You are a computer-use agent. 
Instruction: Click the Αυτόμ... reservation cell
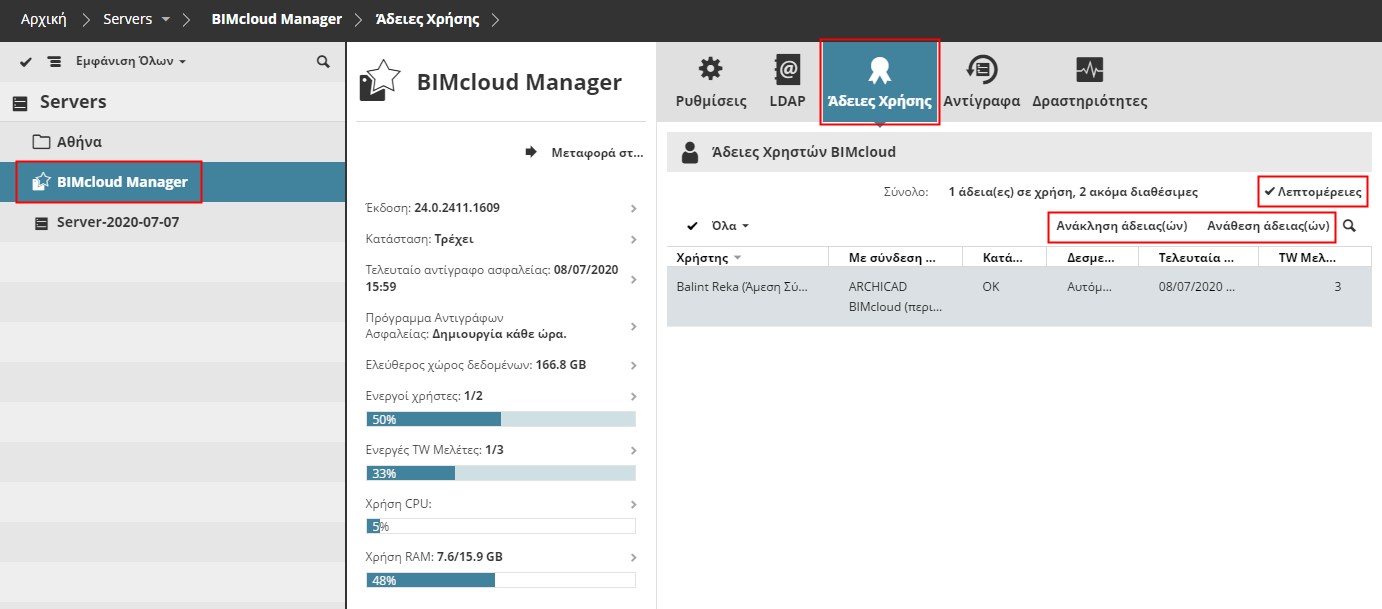tap(1090, 286)
